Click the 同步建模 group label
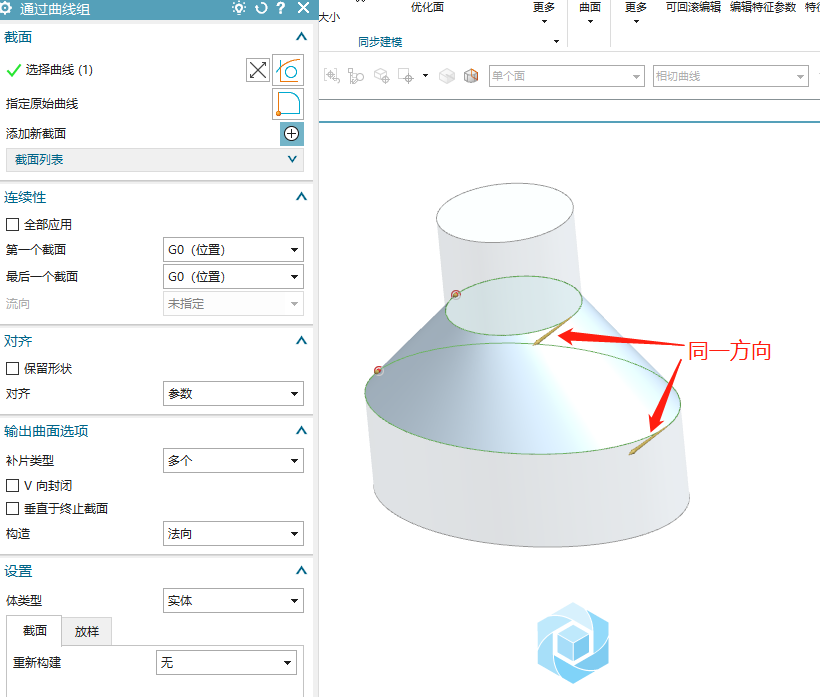This screenshot has width=820, height=697. click(380, 42)
